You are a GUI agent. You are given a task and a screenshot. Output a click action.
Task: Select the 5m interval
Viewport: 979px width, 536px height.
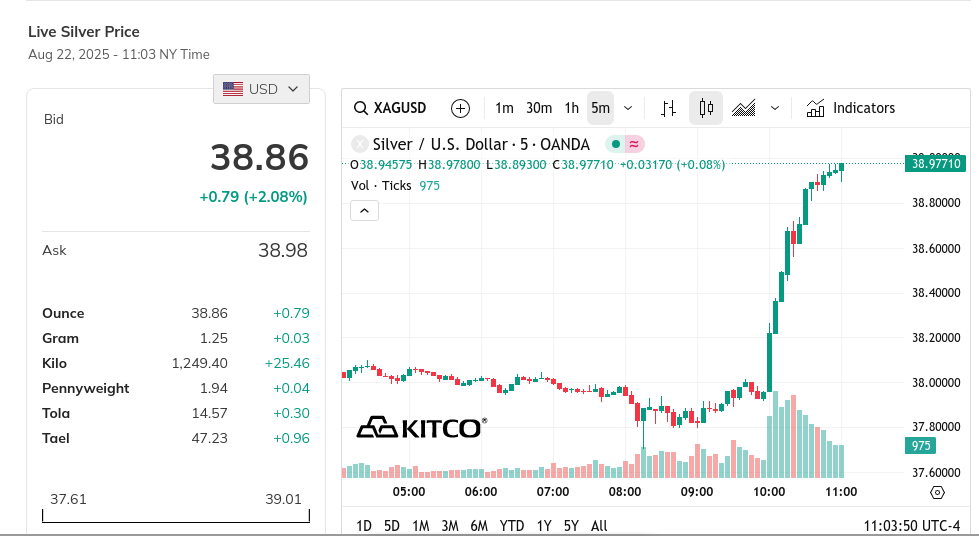coord(601,108)
